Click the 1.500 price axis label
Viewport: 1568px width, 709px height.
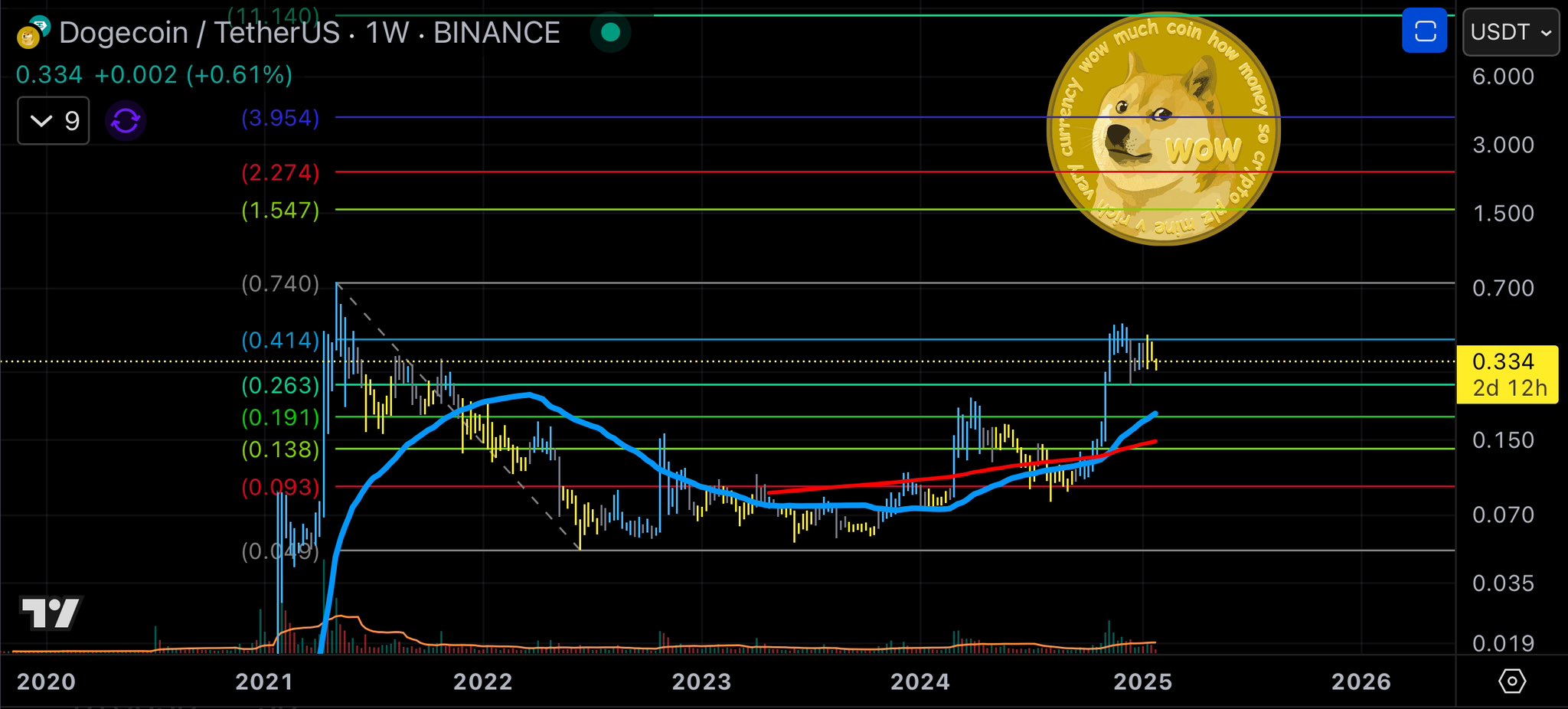tap(1503, 213)
